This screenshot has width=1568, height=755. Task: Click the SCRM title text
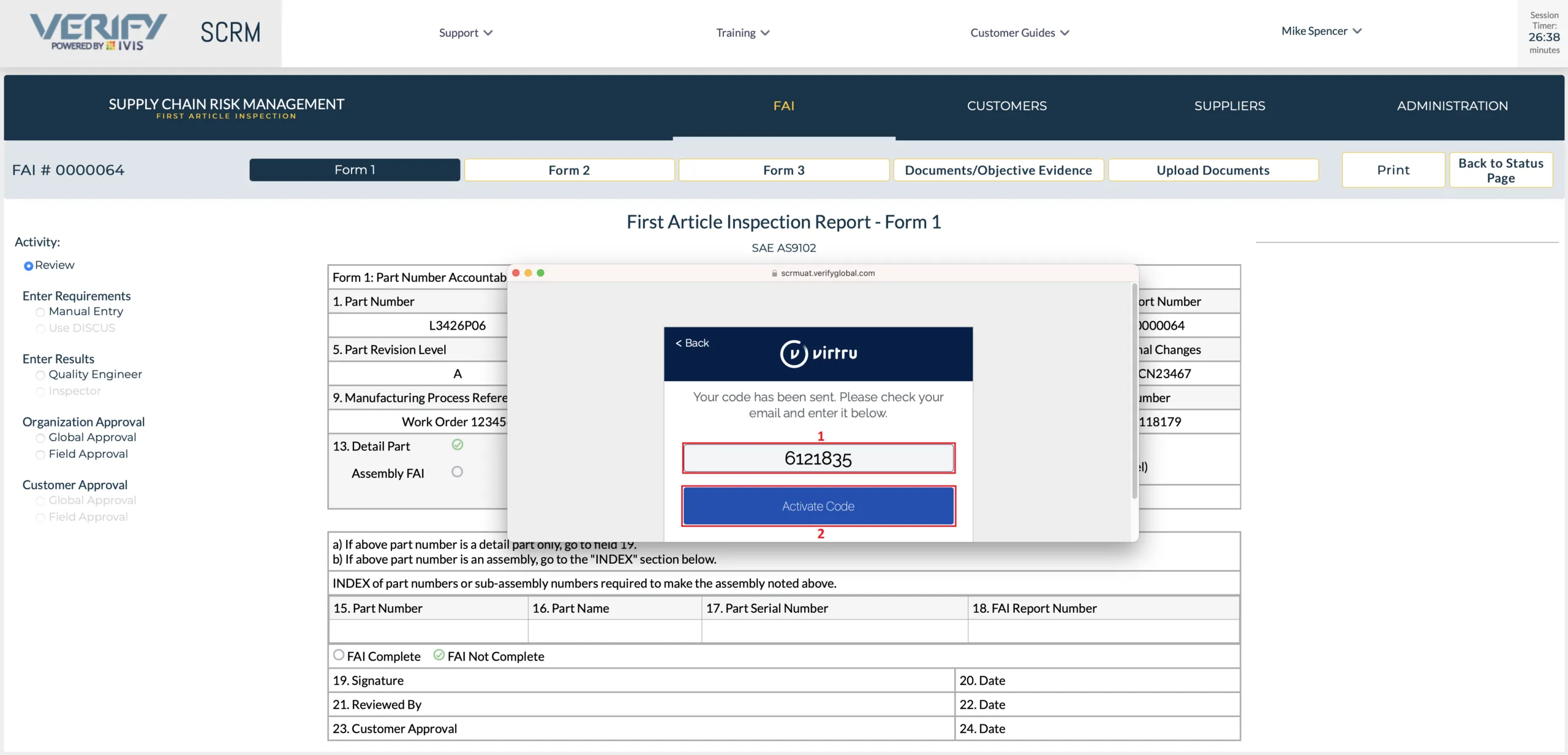point(230,32)
